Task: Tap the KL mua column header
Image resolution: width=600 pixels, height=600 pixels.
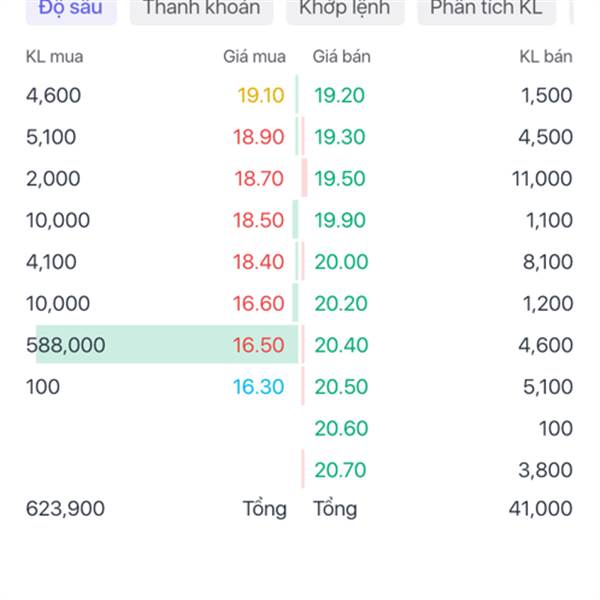Action: (54, 57)
